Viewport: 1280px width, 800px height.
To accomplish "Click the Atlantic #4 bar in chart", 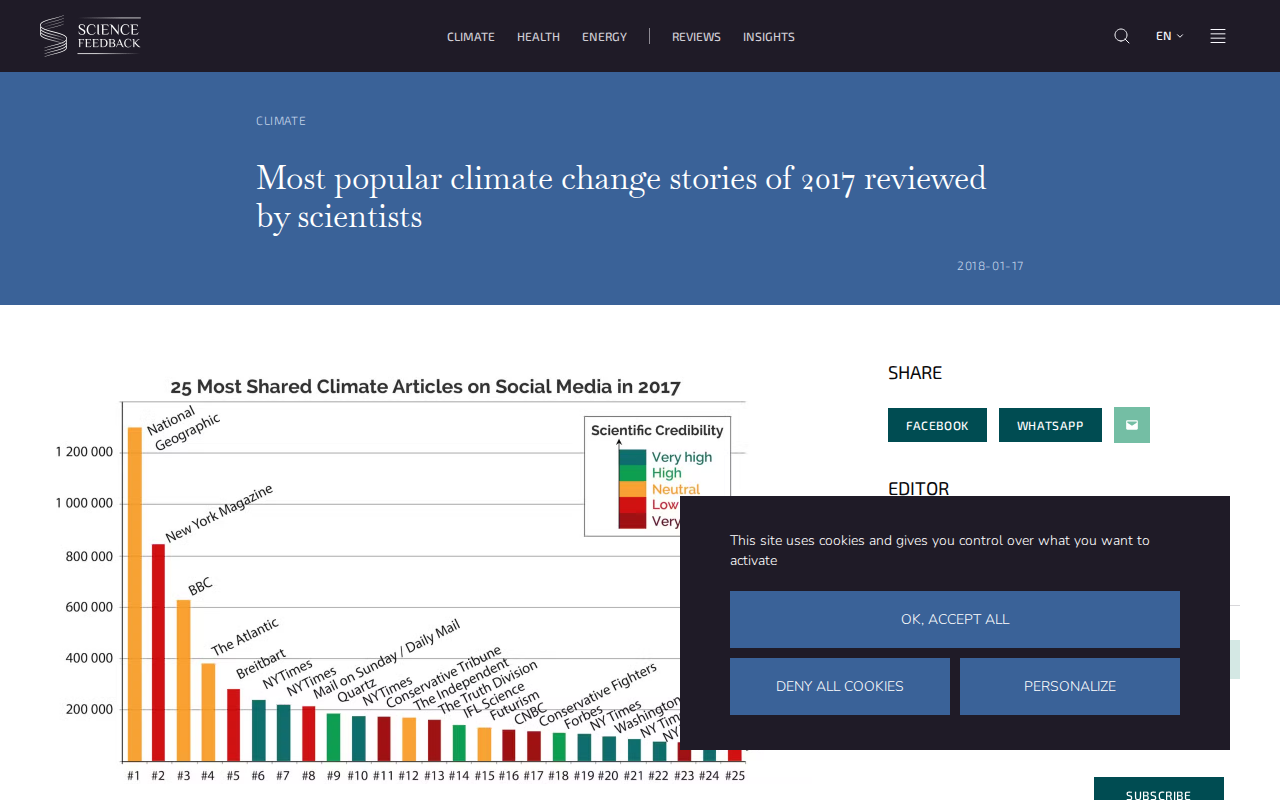I will pos(208,712).
